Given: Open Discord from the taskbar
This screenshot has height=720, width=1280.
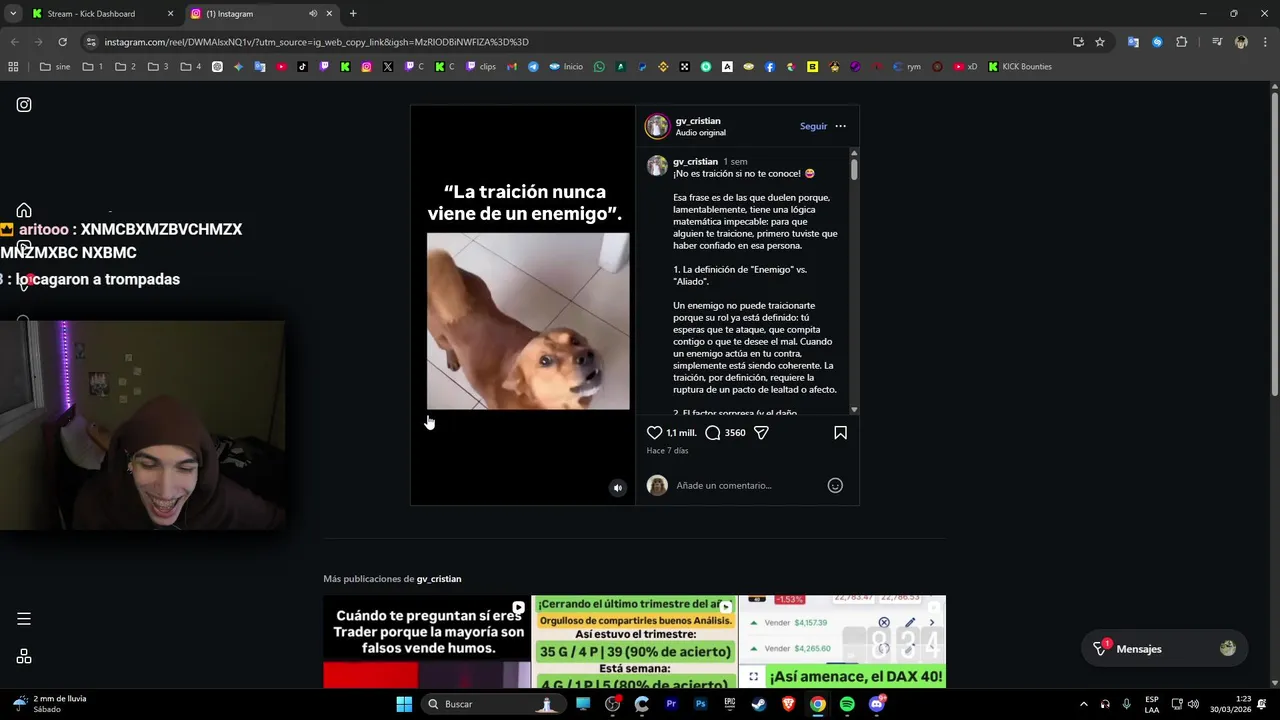Looking at the screenshot, I should tap(877, 704).
